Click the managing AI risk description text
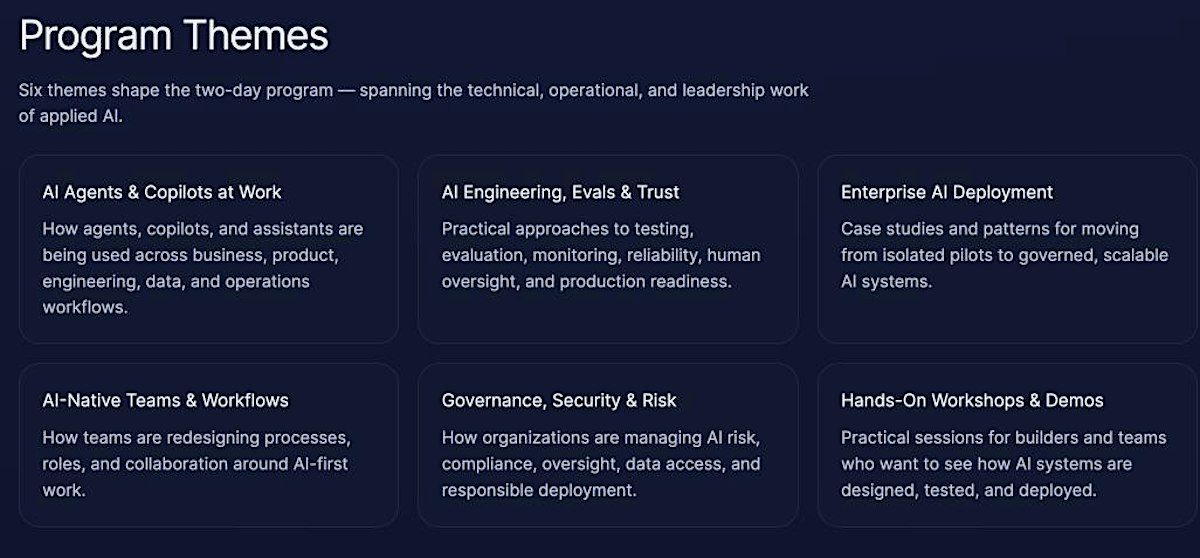The image size is (1200, 558). pos(601,464)
